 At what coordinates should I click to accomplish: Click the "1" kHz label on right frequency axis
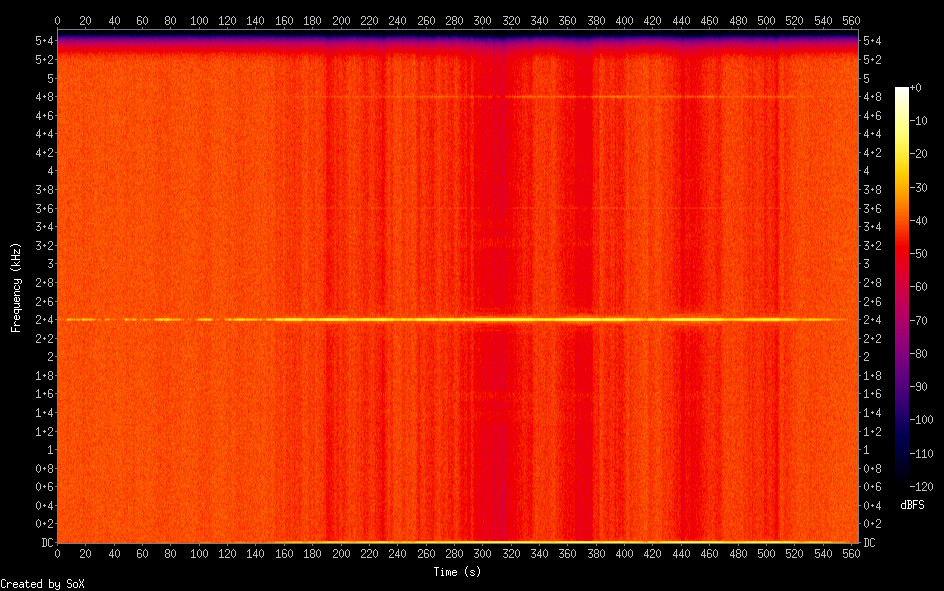(865, 450)
